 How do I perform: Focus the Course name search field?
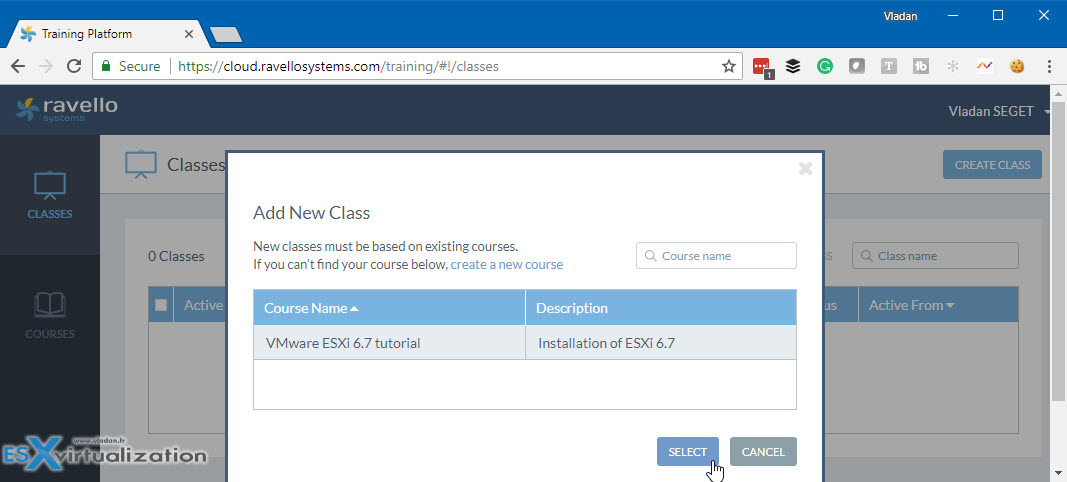(x=716, y=256)
